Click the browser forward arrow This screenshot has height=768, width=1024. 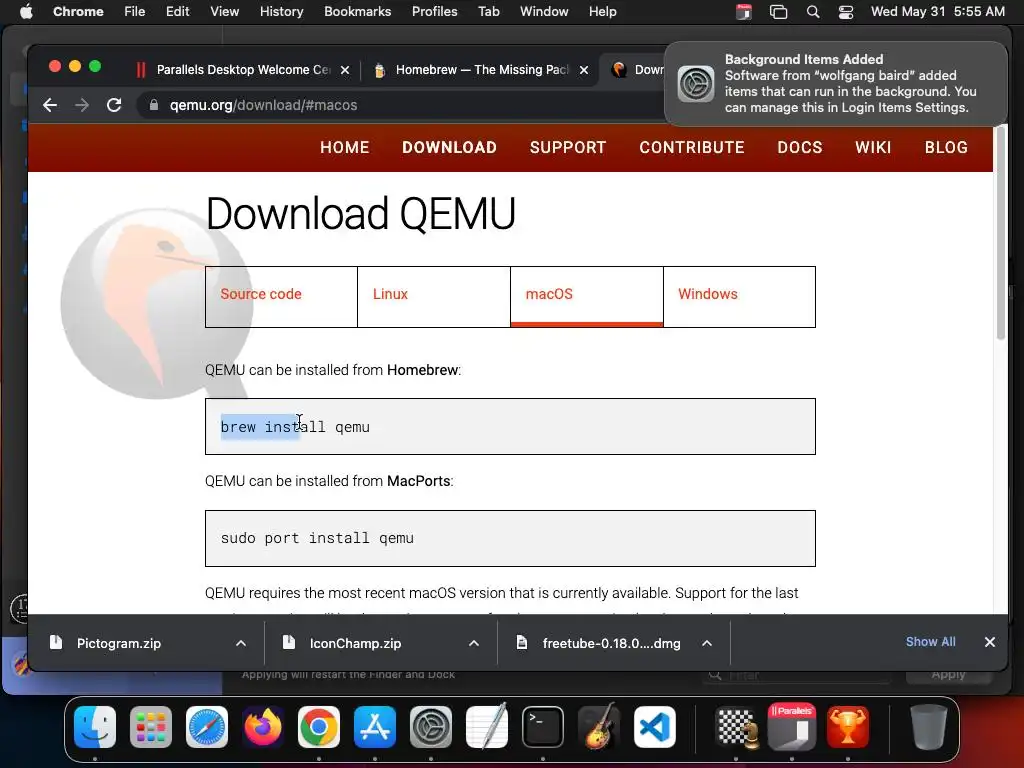(x=82, y=105)
